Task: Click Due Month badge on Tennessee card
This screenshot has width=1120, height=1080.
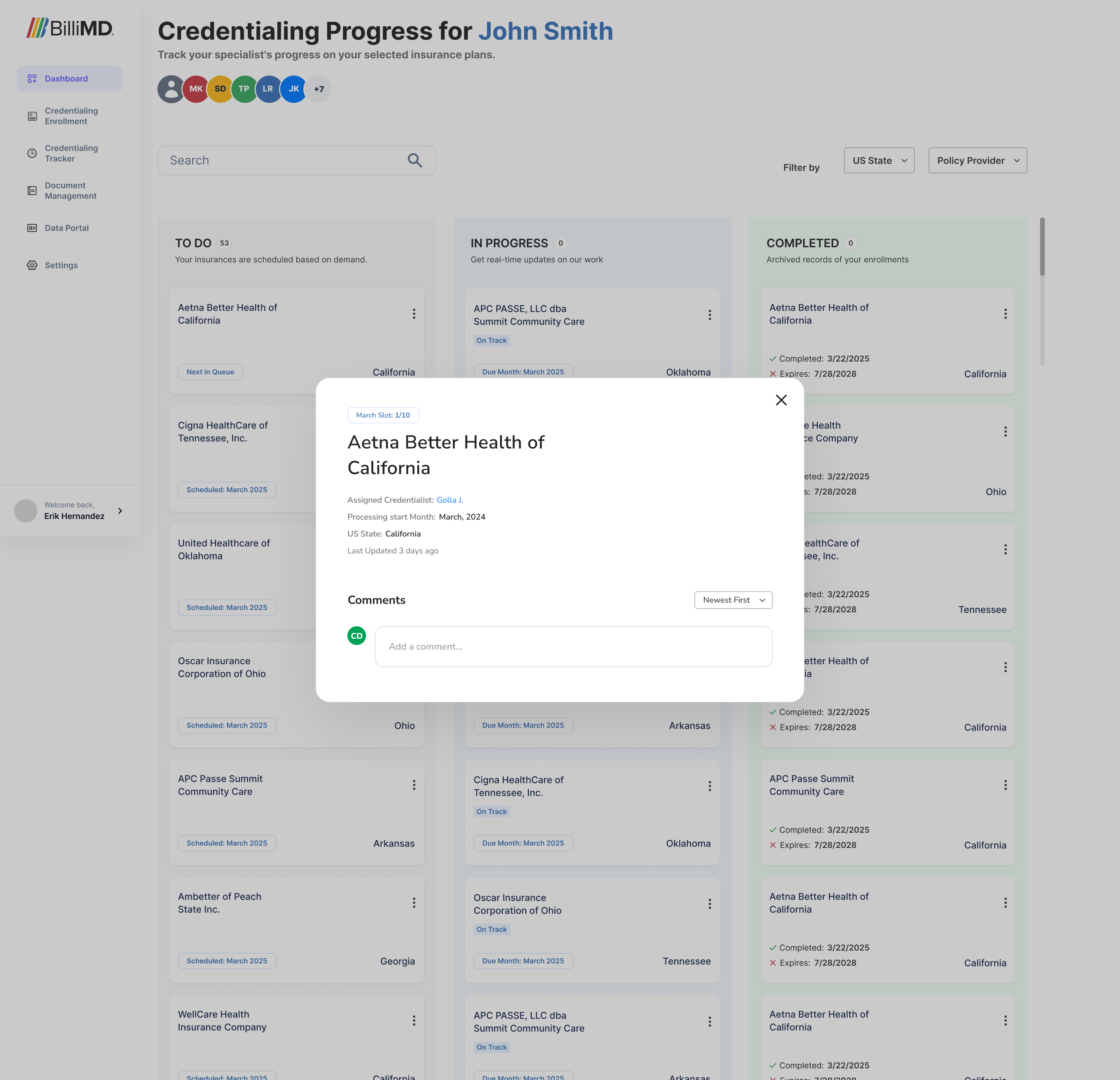Action: (523, 961)
